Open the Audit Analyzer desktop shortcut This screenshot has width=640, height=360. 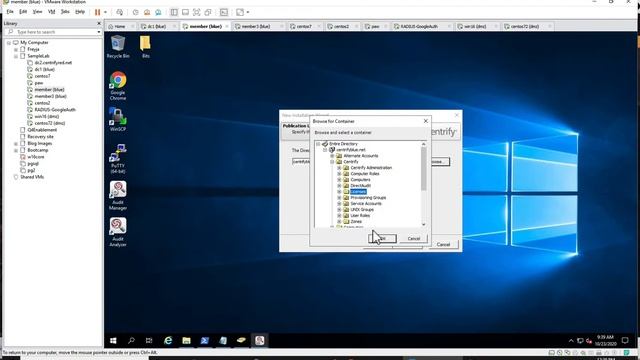(x=118, y=231)
